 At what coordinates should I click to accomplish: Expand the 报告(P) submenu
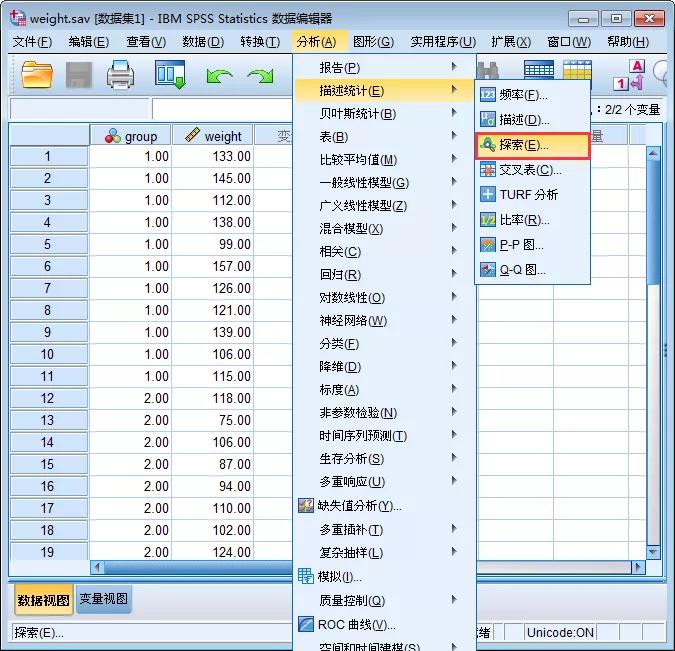click(x=384, y=68)
